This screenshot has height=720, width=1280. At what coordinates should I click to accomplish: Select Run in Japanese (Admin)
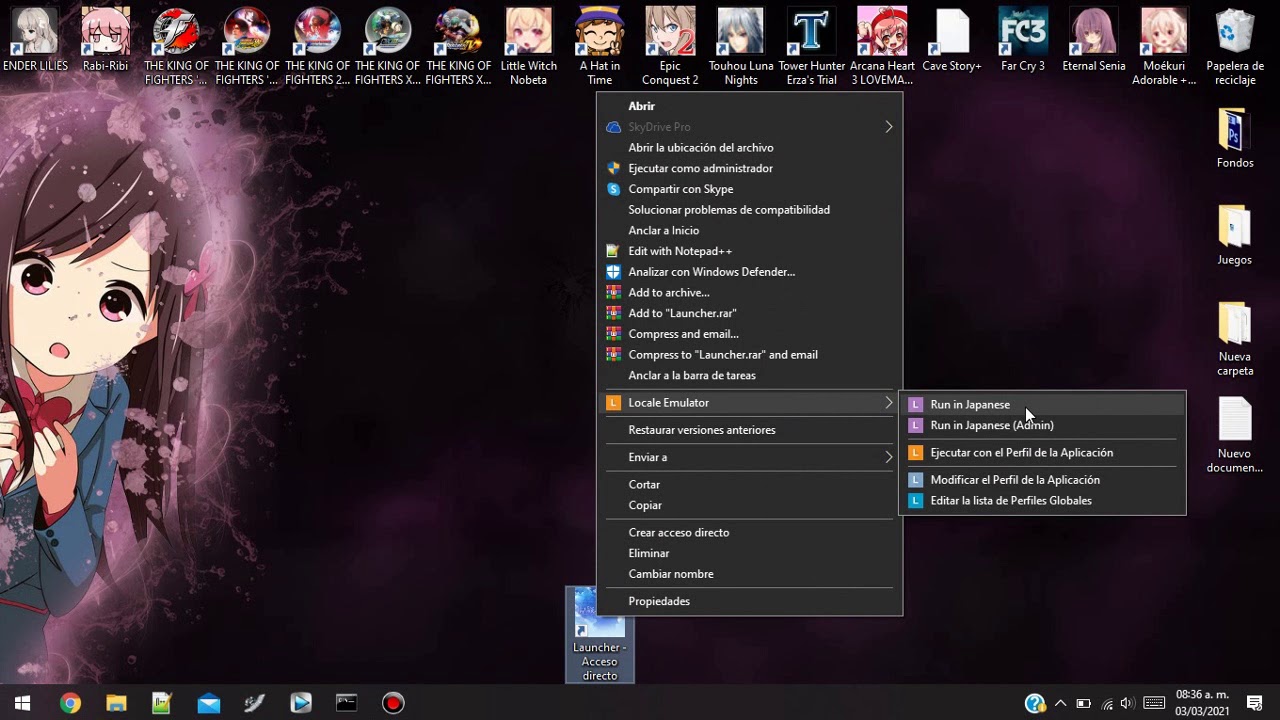pos(1042,425)
